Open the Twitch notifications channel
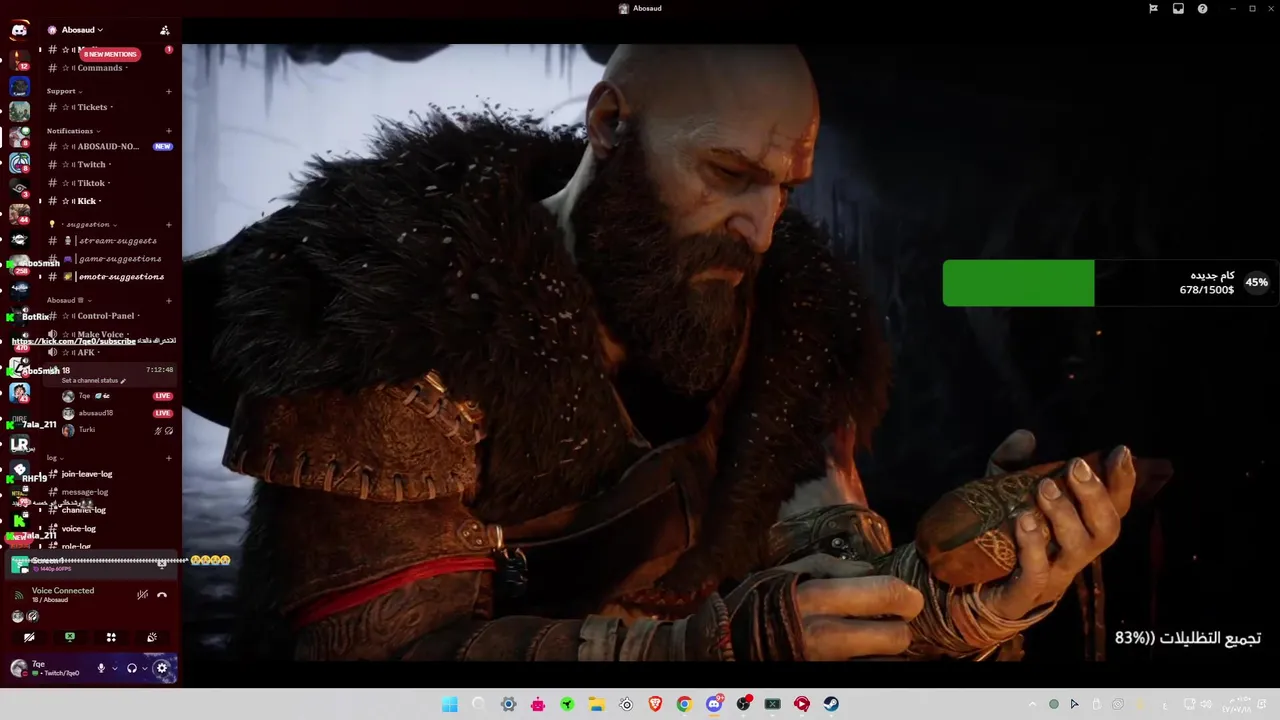The image size is (1280, 720). tap(92, 165)
